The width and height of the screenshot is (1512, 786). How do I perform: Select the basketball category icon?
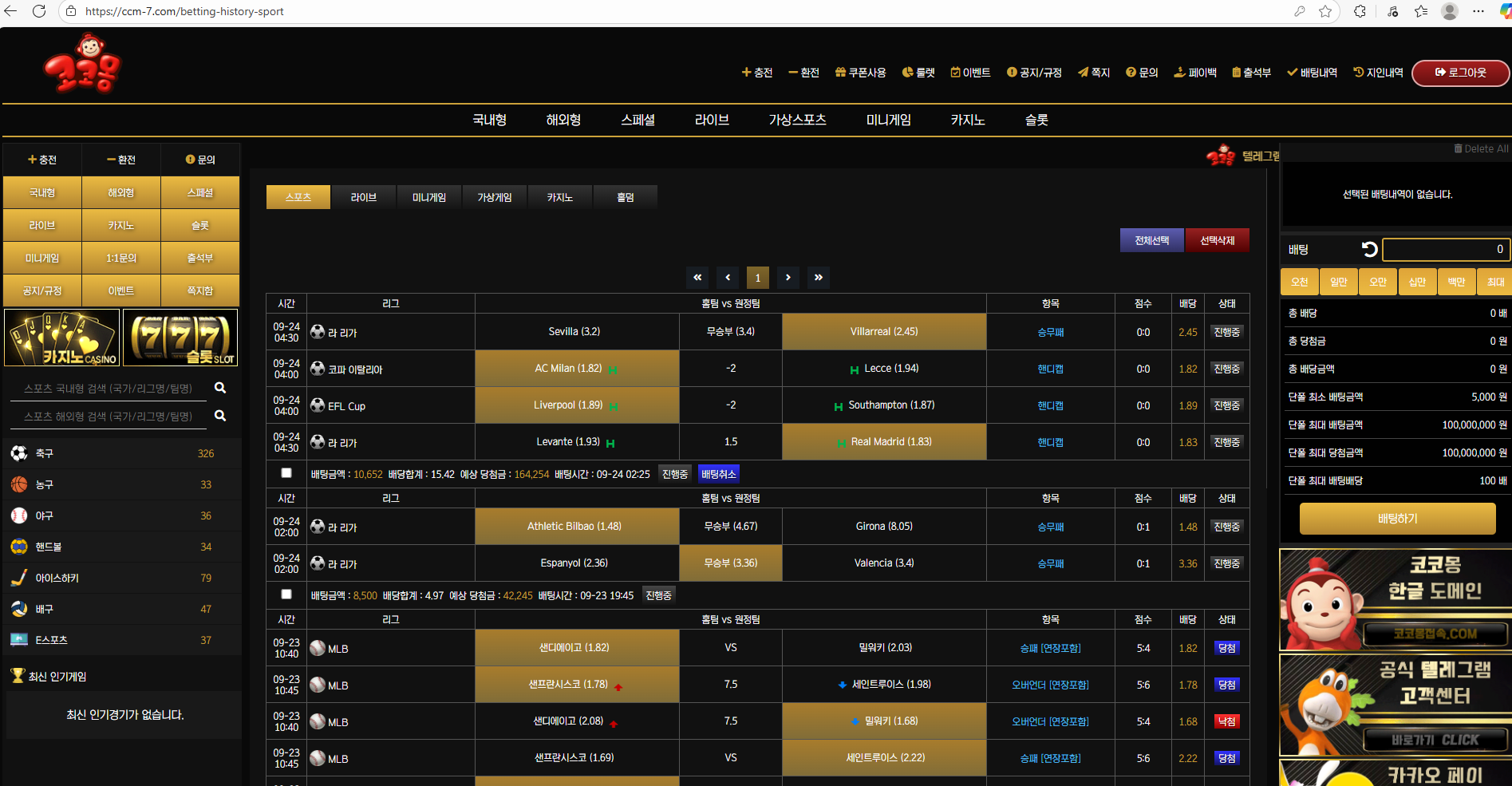point(19,484)
